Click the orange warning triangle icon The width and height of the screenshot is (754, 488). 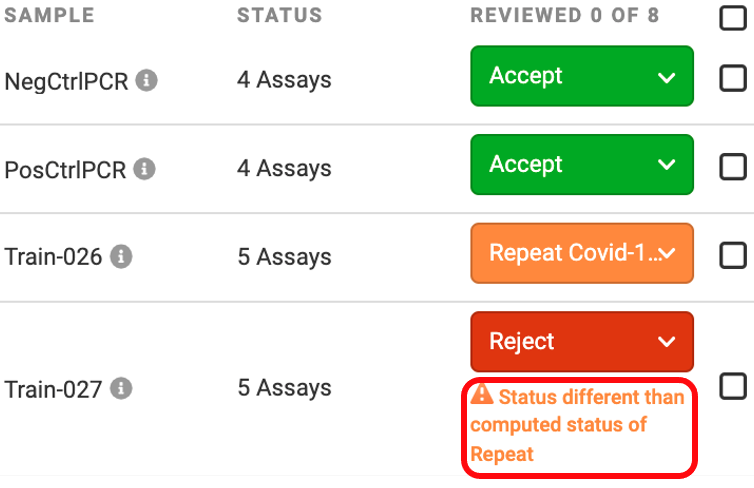coord(481,394)
